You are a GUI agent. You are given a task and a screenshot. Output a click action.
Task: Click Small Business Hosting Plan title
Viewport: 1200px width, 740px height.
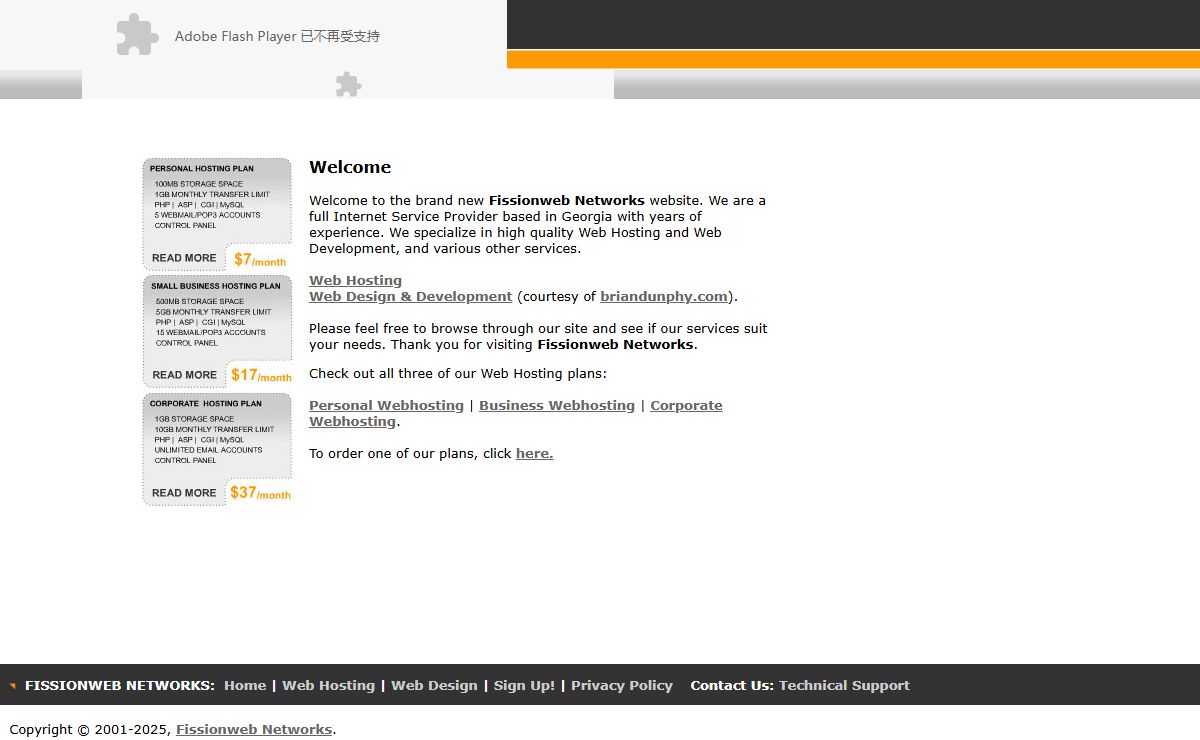pos(216,286)
